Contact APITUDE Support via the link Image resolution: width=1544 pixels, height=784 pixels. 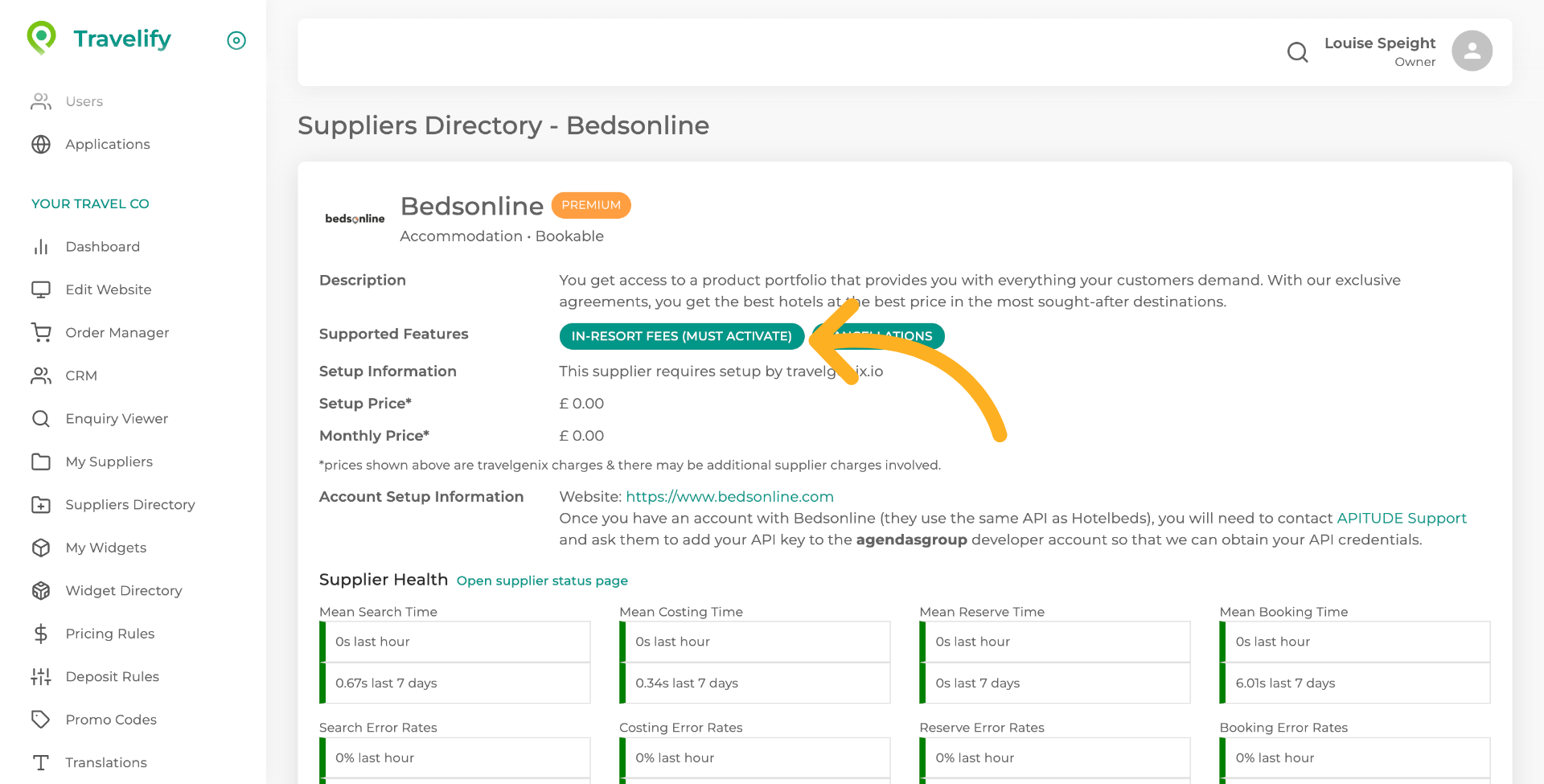pyautogui.click(x=1402, y=518)
